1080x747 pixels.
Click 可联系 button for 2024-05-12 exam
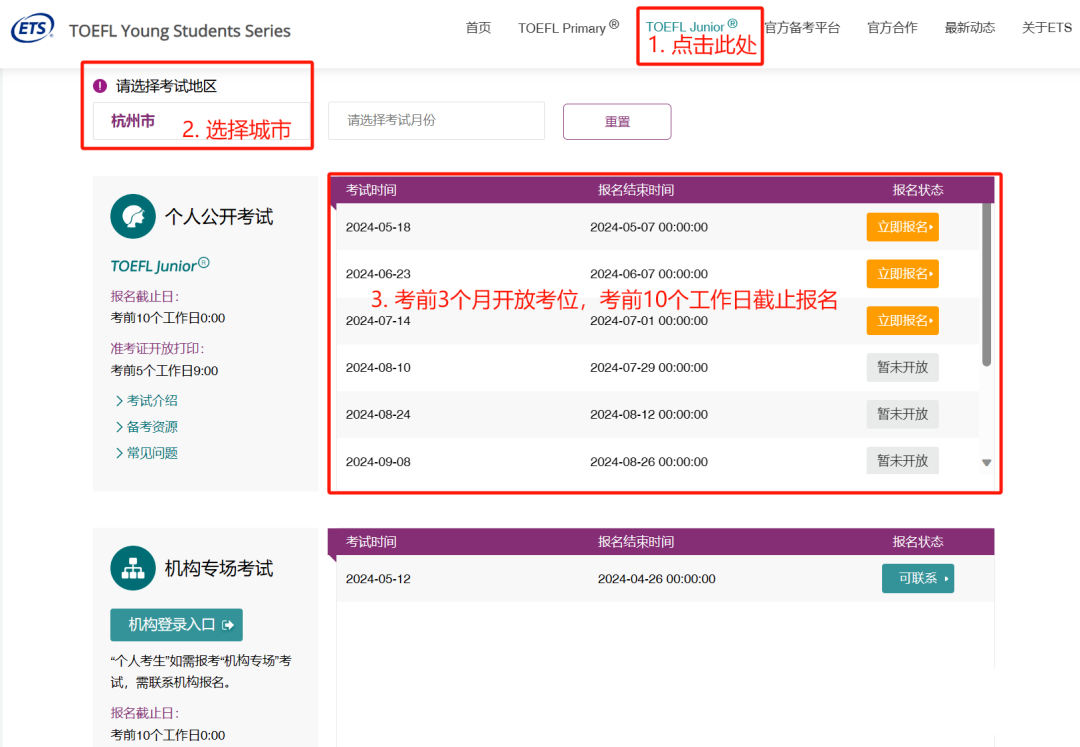(x=917, y=578)
